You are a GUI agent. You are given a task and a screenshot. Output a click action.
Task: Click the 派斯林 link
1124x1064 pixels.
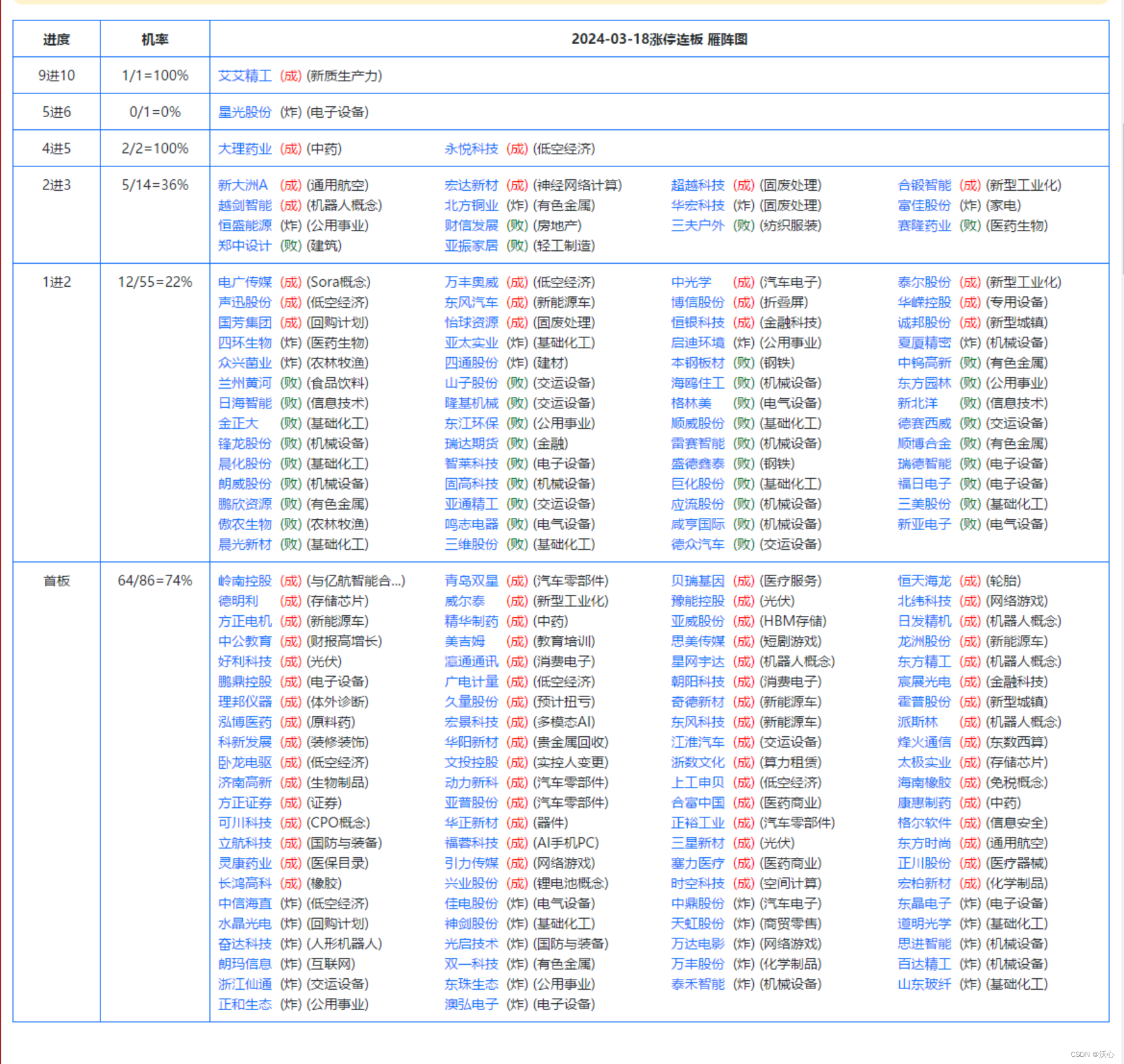(918, 722)
